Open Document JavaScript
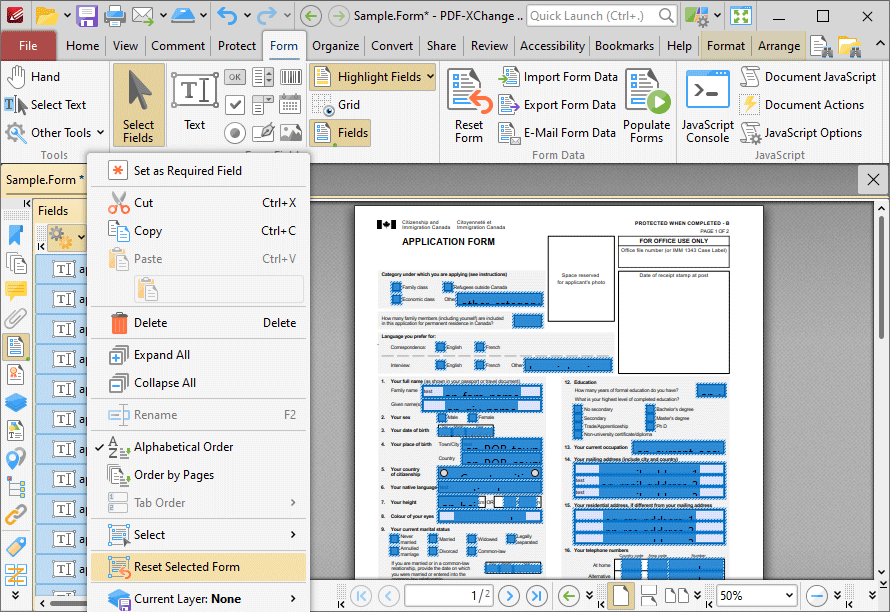Image resolution: width=890 pixels, height=612 pixels. (x=808, y=77)
